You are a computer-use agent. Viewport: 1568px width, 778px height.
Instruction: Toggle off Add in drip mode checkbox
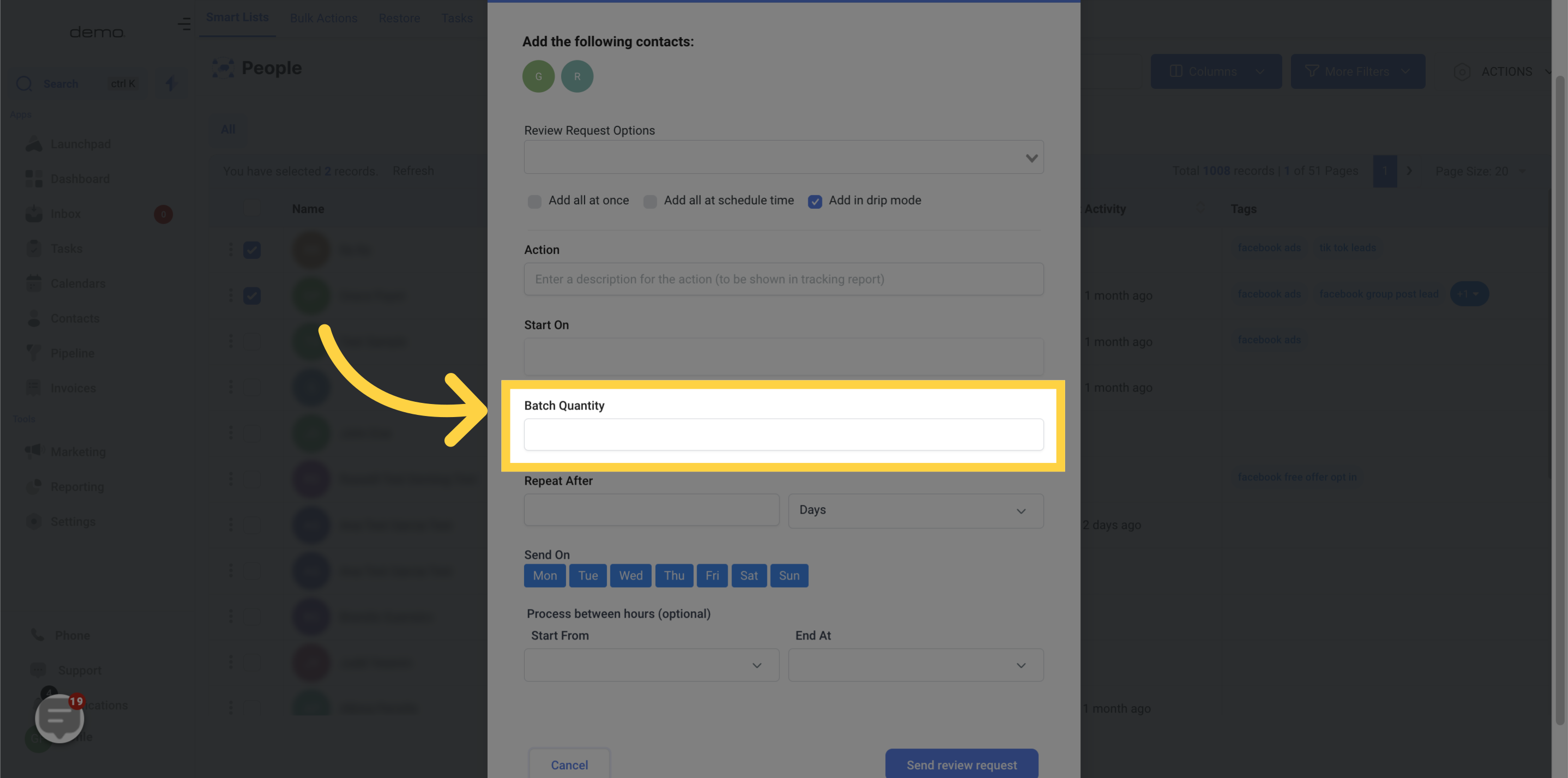pyautogui.click(x=815, y=201)
